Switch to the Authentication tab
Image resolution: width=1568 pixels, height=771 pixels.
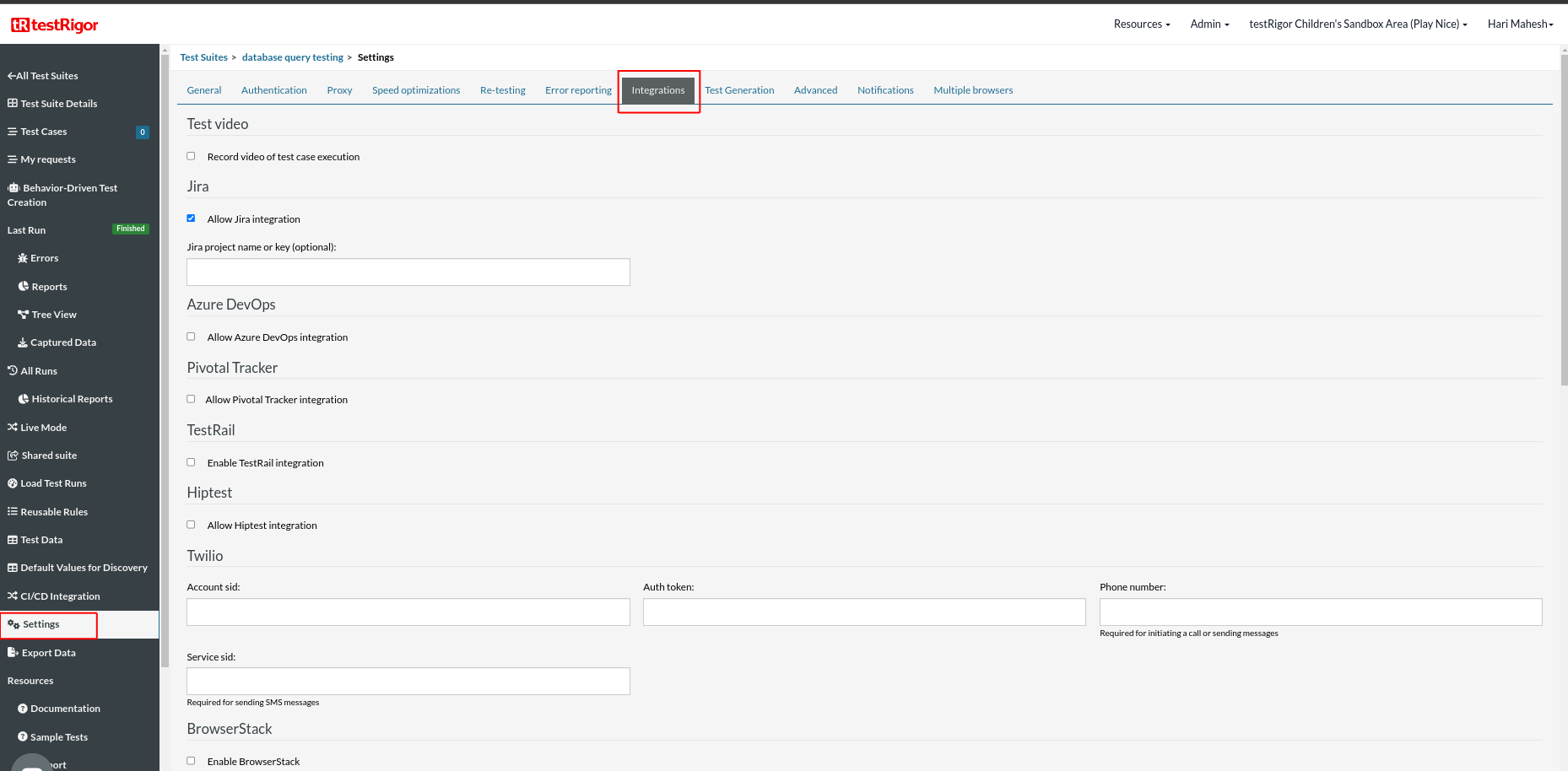pos(273,90)
